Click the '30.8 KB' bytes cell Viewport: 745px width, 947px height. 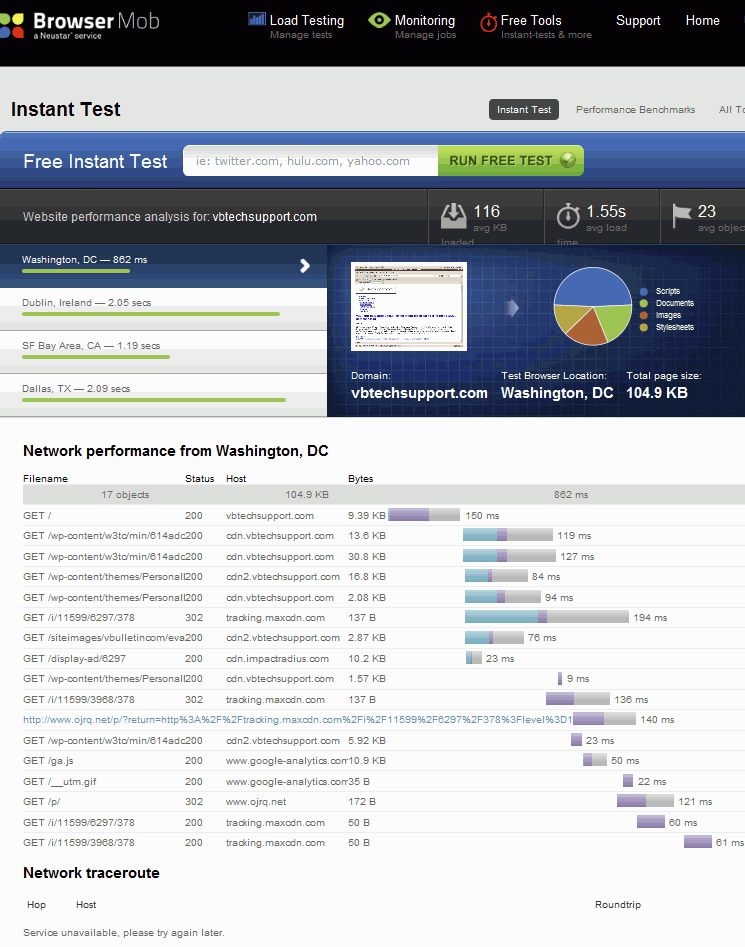(366, 557)
